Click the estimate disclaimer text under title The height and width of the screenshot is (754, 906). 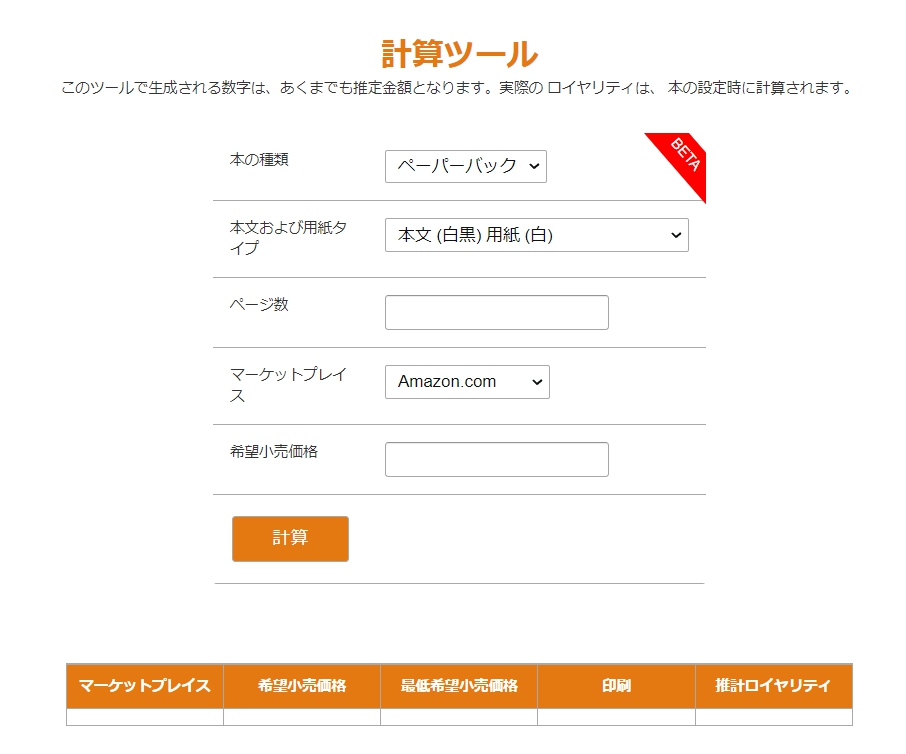pyautogui.click(x=456, y=88)
